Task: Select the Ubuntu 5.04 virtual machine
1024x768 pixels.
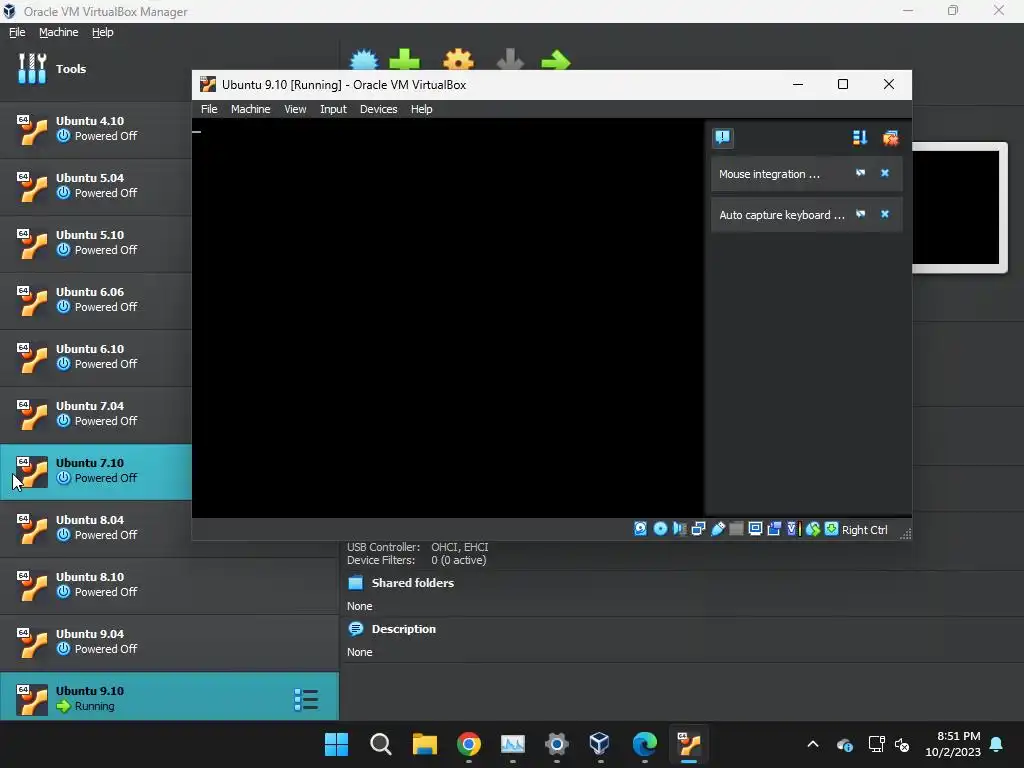Action: 95,186
